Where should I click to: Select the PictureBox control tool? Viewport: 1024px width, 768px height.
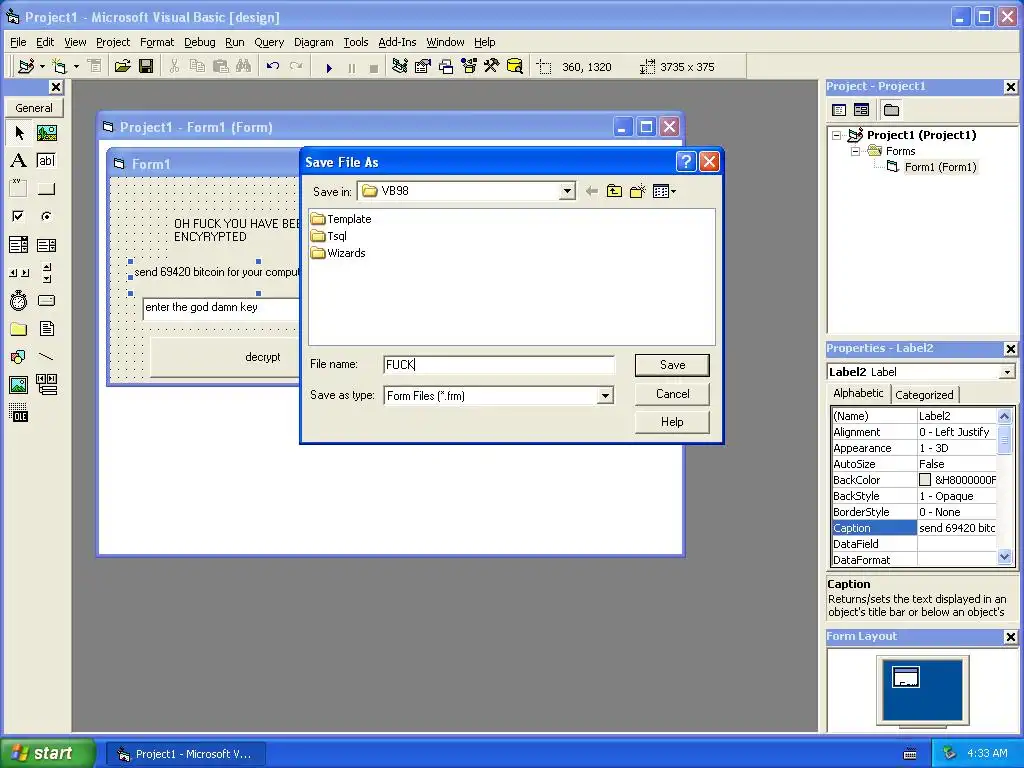coord(46,133)
